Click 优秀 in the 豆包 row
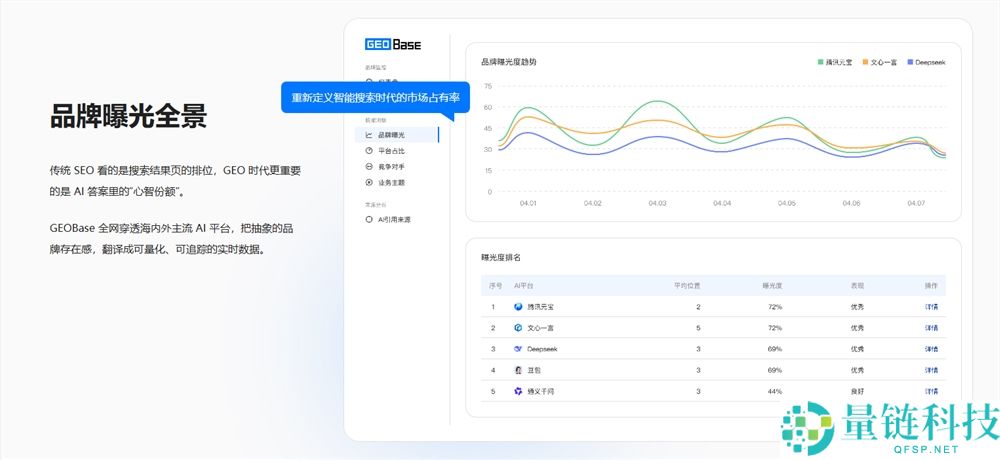The width and height of the screenshot is (1000, 460). pyautogui.click(x=857, y=370)
